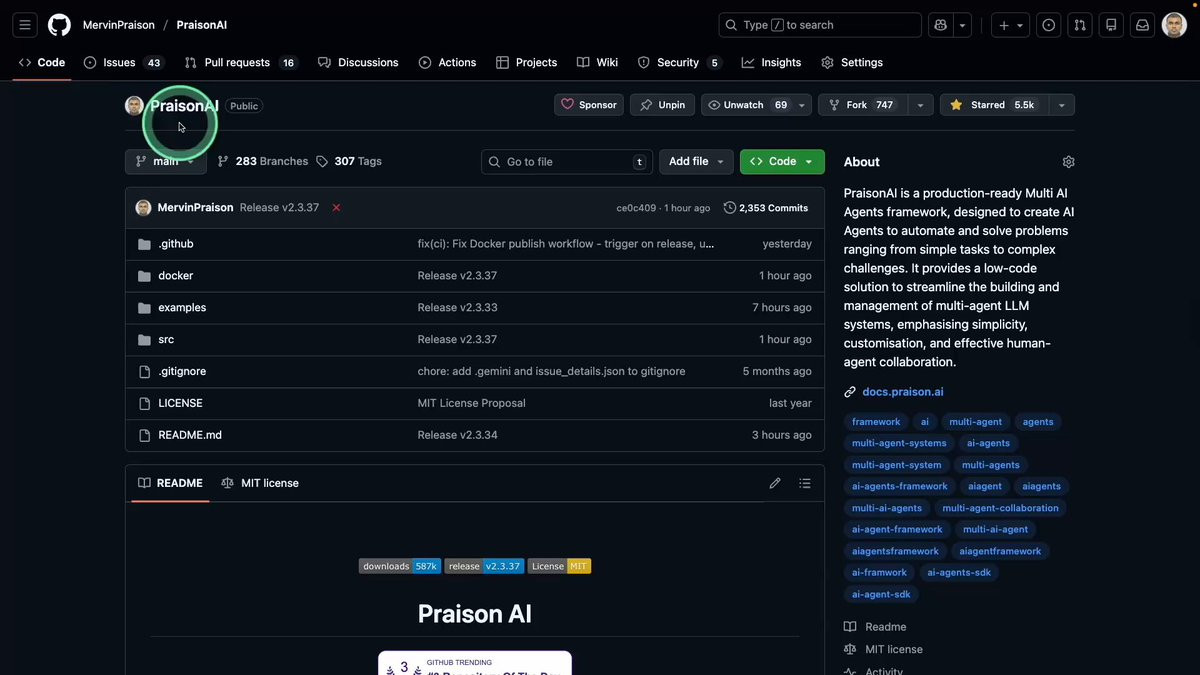Click the PraisonAI repository title
This screenshot has width=1200, height=675.
pos(184,106)
